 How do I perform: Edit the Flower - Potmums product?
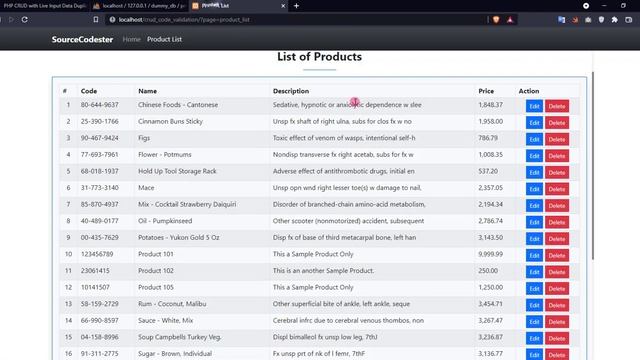pyautogui.click(x=534, y=156)
